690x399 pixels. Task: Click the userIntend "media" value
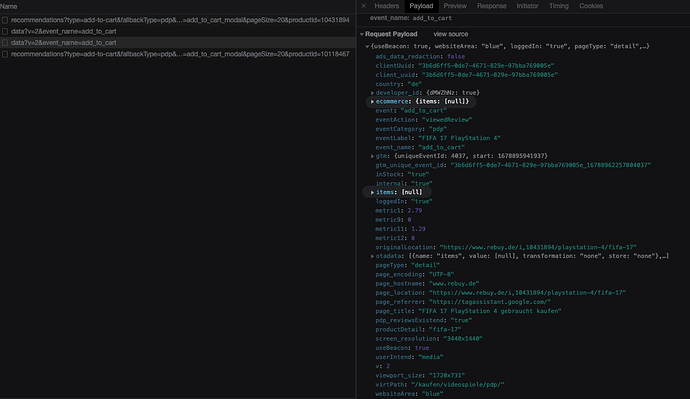point(431,357)
